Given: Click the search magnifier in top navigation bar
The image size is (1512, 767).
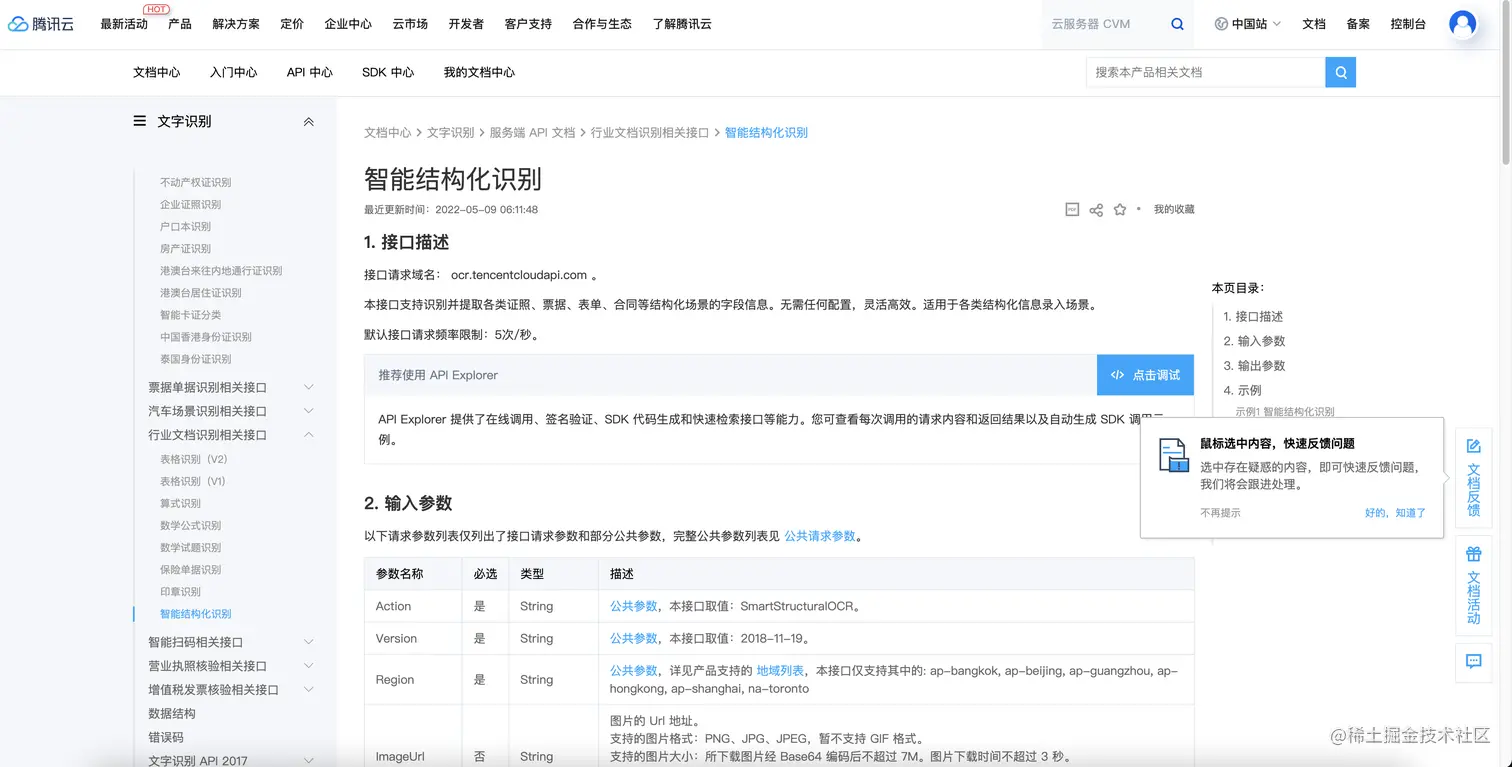Looking at the screenshot, I should point(1177,24).
